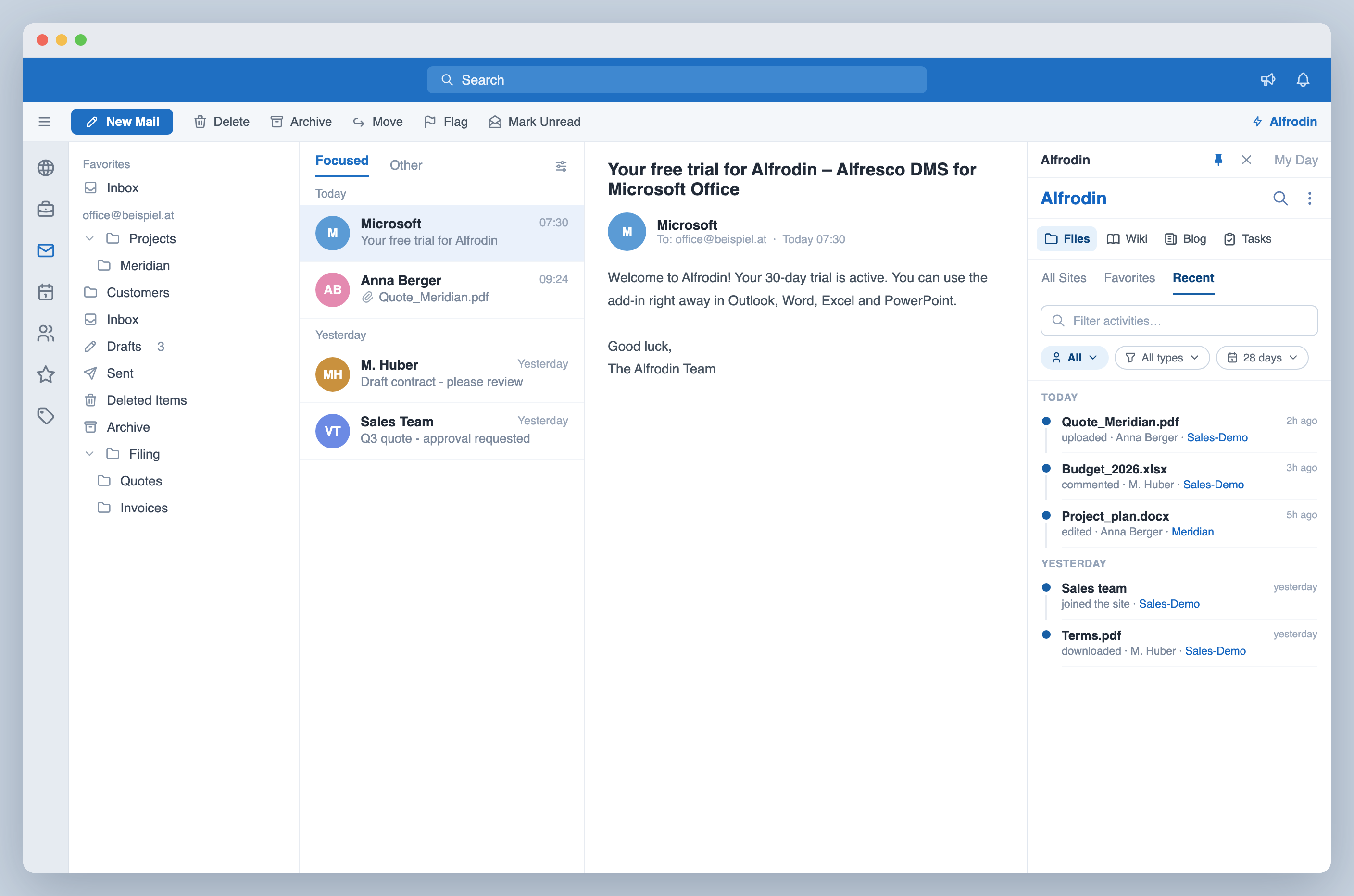Switch to the Other inbox tab
1354x896 pixels.
tap(406, 165)
